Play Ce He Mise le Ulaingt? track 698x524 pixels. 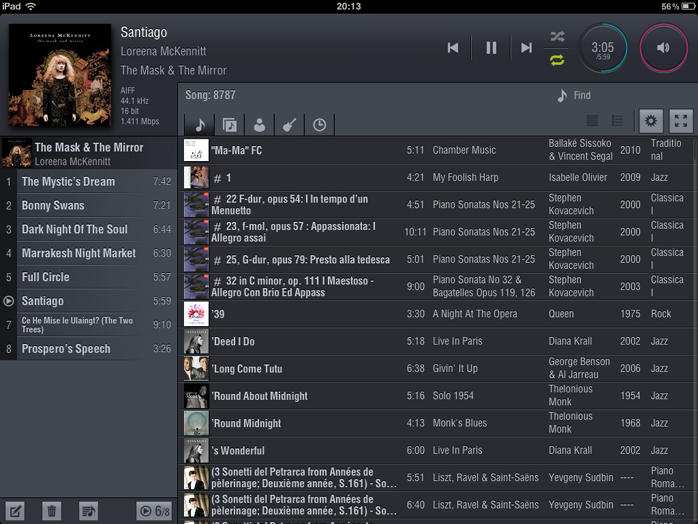pyautogui.click(x=89, y=325)
